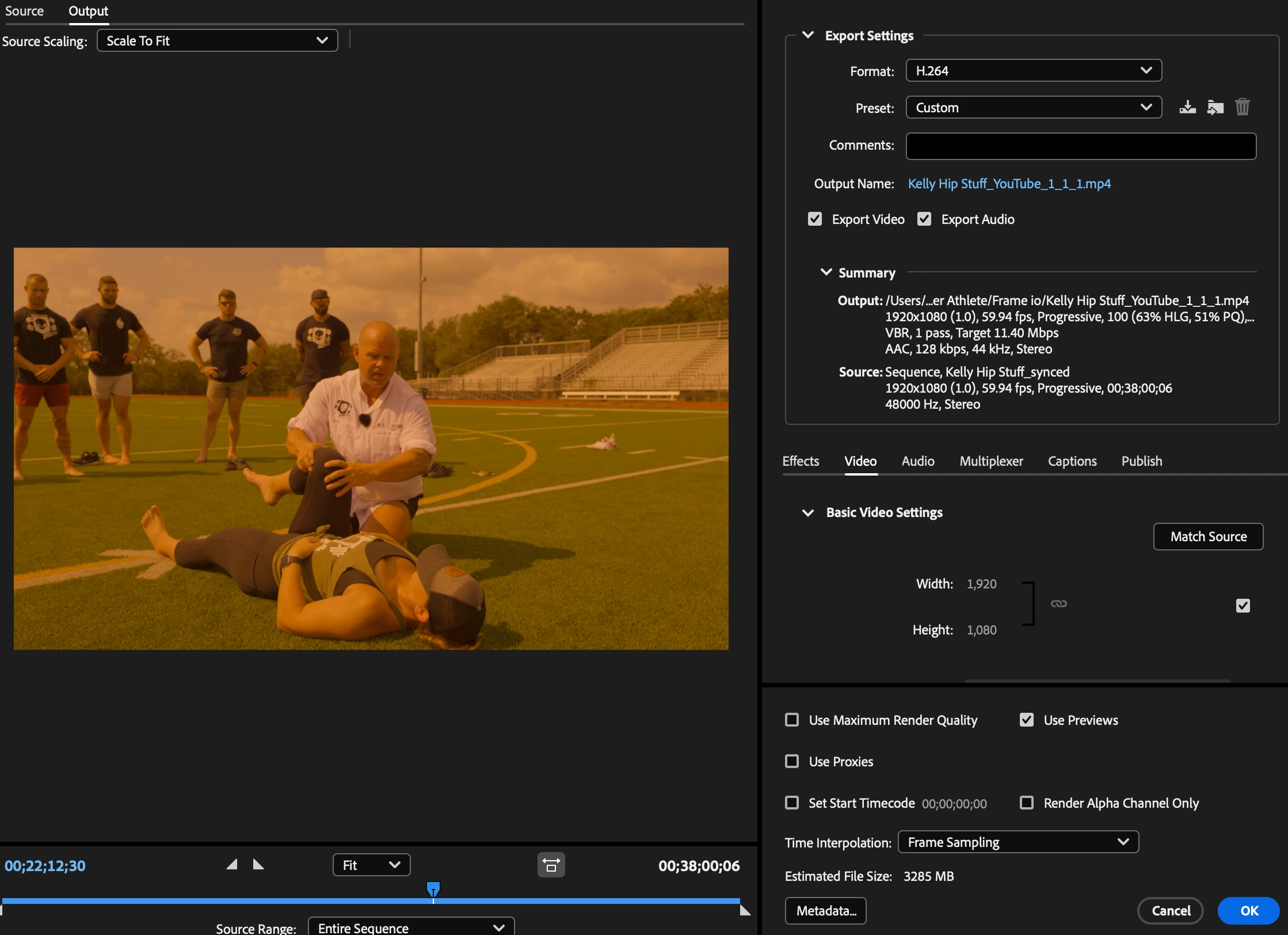Open the Format H.264 dropdown
This screenshot has height=935, width=1288.
(1034, 71)
